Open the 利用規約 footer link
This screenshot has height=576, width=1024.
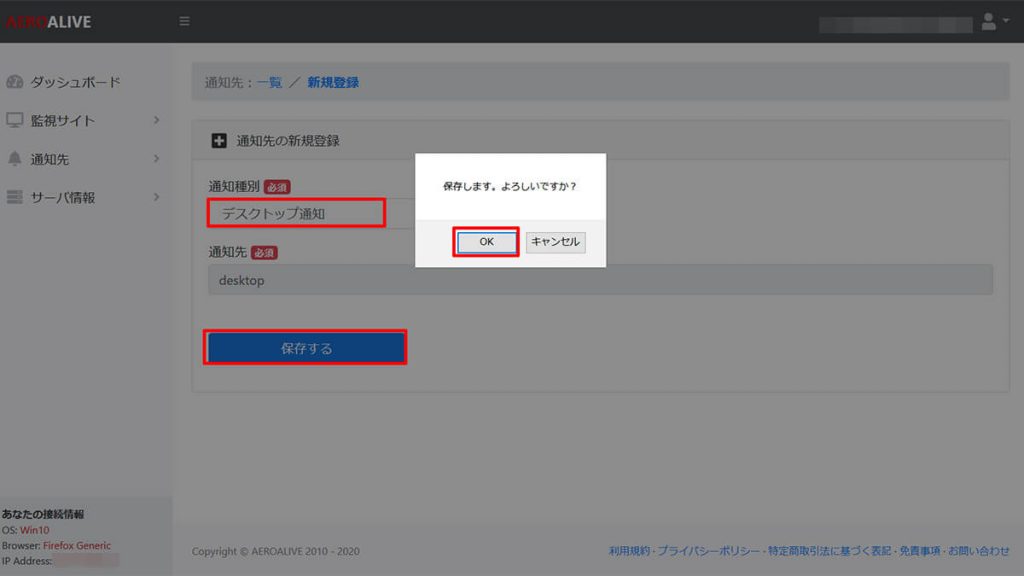[629, 551]
